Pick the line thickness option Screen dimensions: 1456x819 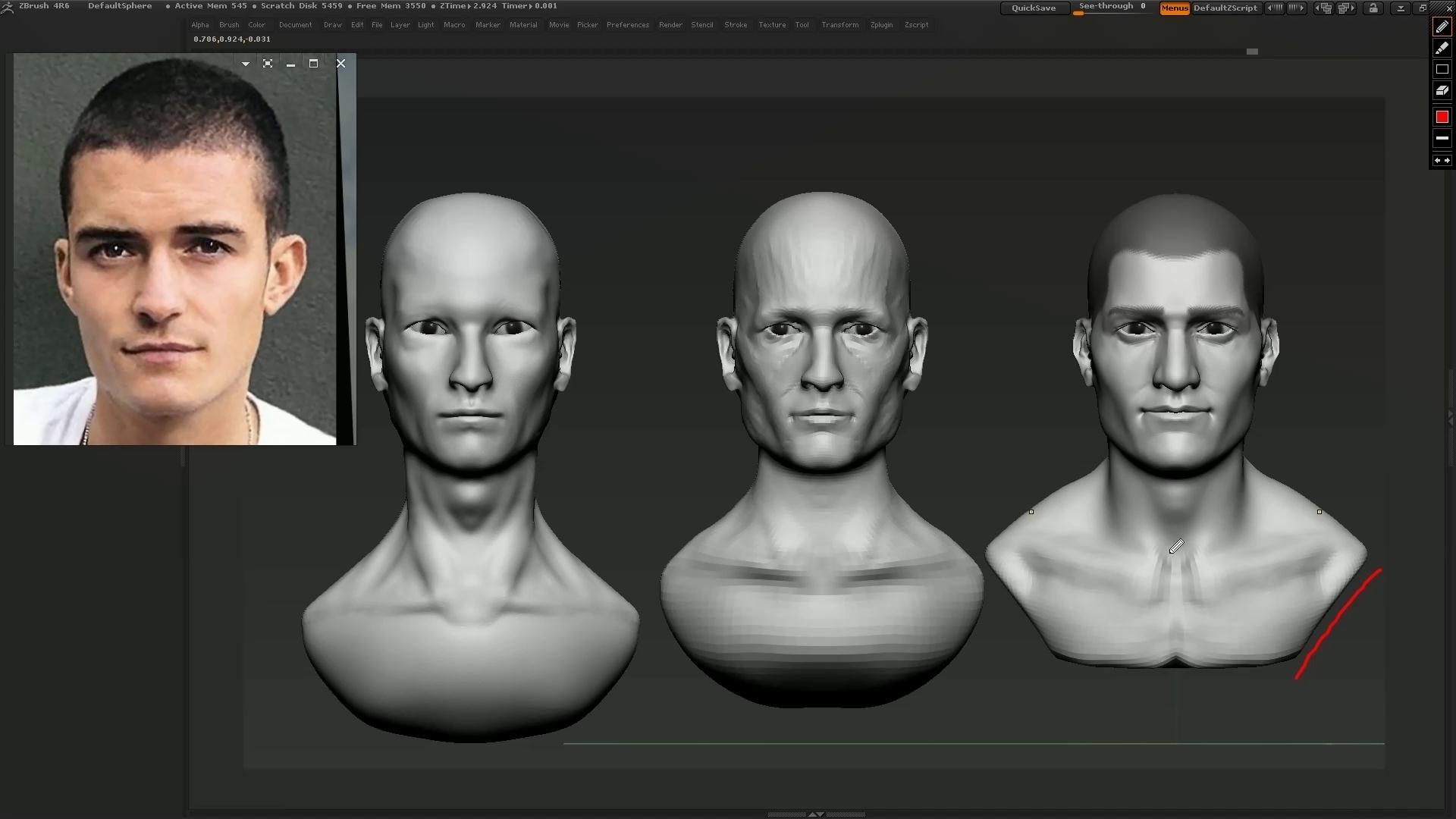1442,138
